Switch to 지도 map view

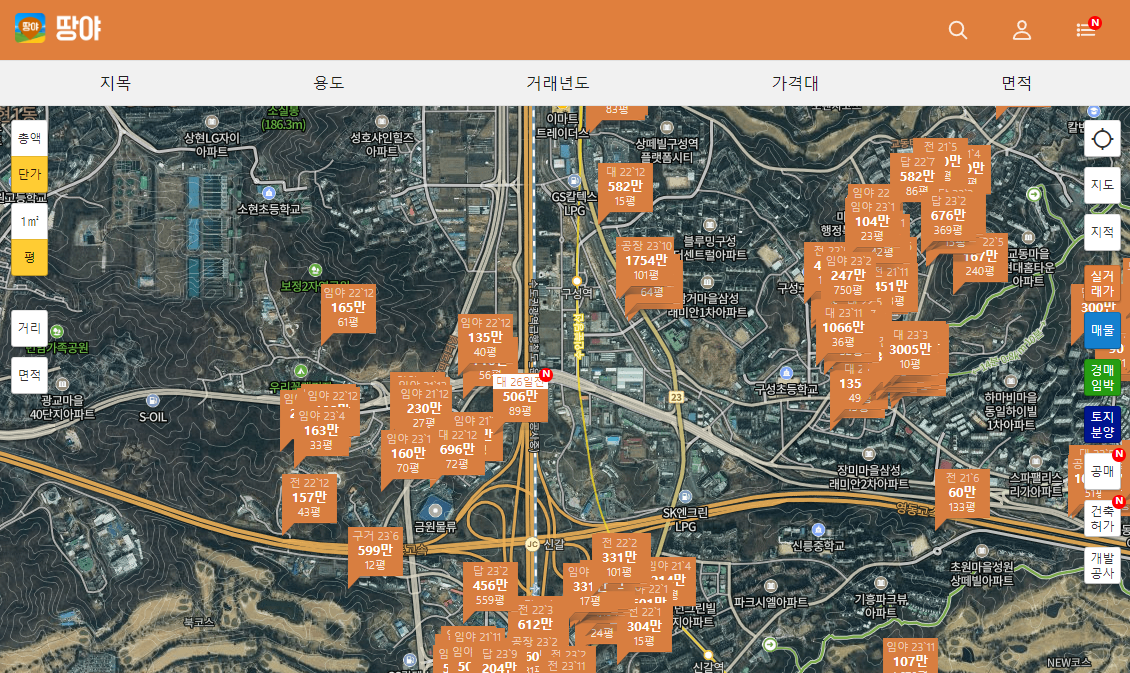tap(1102, 185)
